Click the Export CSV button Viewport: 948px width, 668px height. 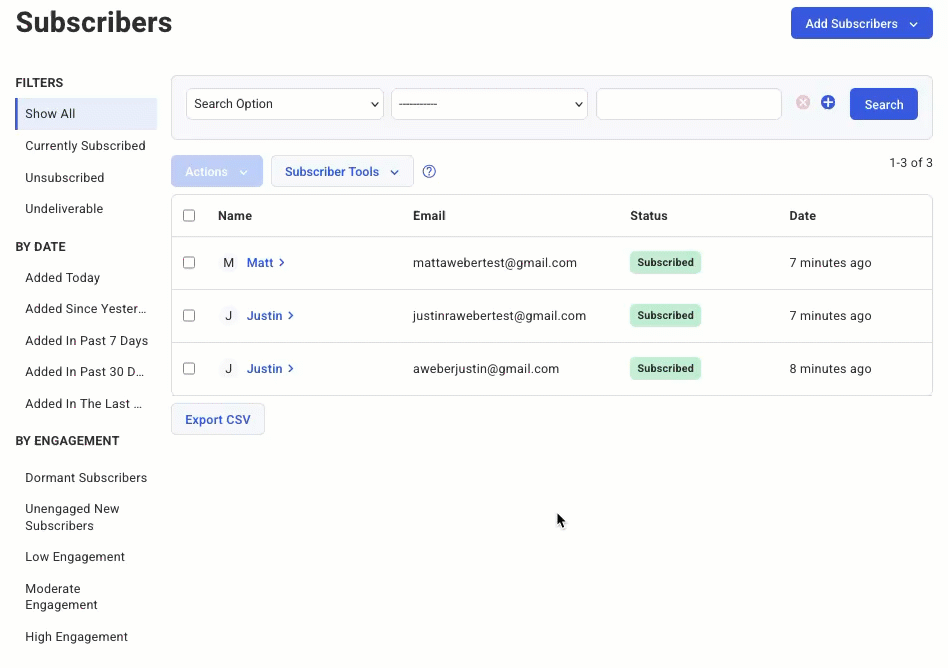pos(218,420)
